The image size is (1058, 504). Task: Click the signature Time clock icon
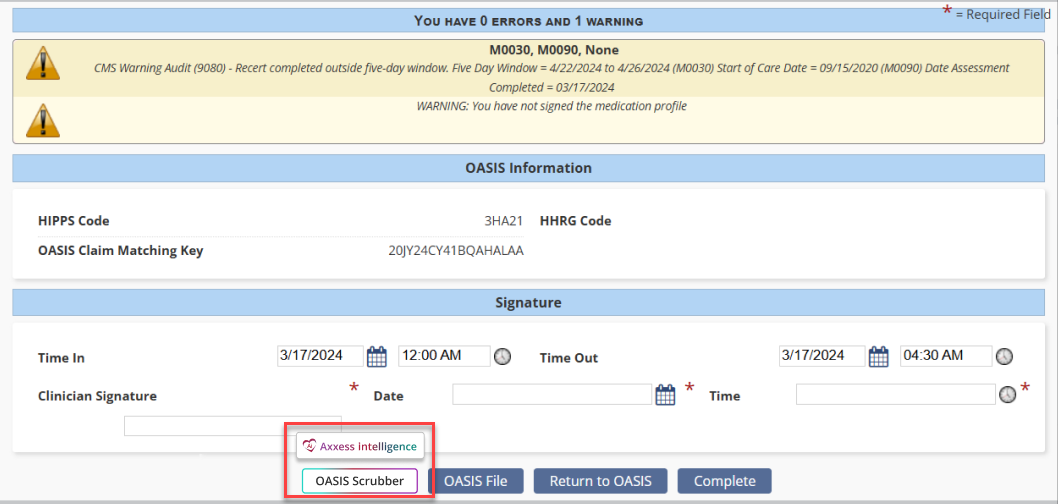(x=1008, y=395)
